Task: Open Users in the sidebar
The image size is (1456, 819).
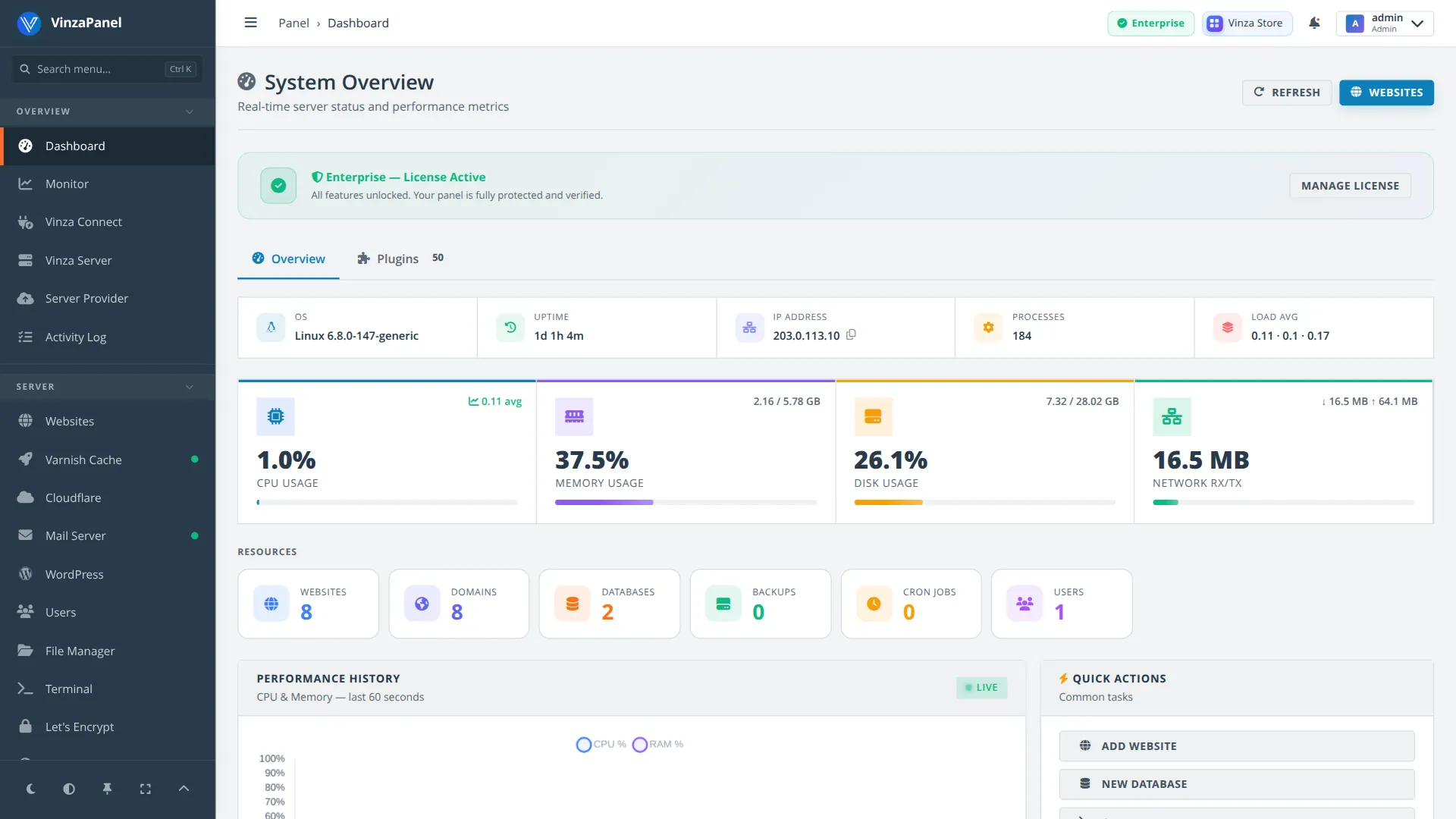Action: pos(108,612)
